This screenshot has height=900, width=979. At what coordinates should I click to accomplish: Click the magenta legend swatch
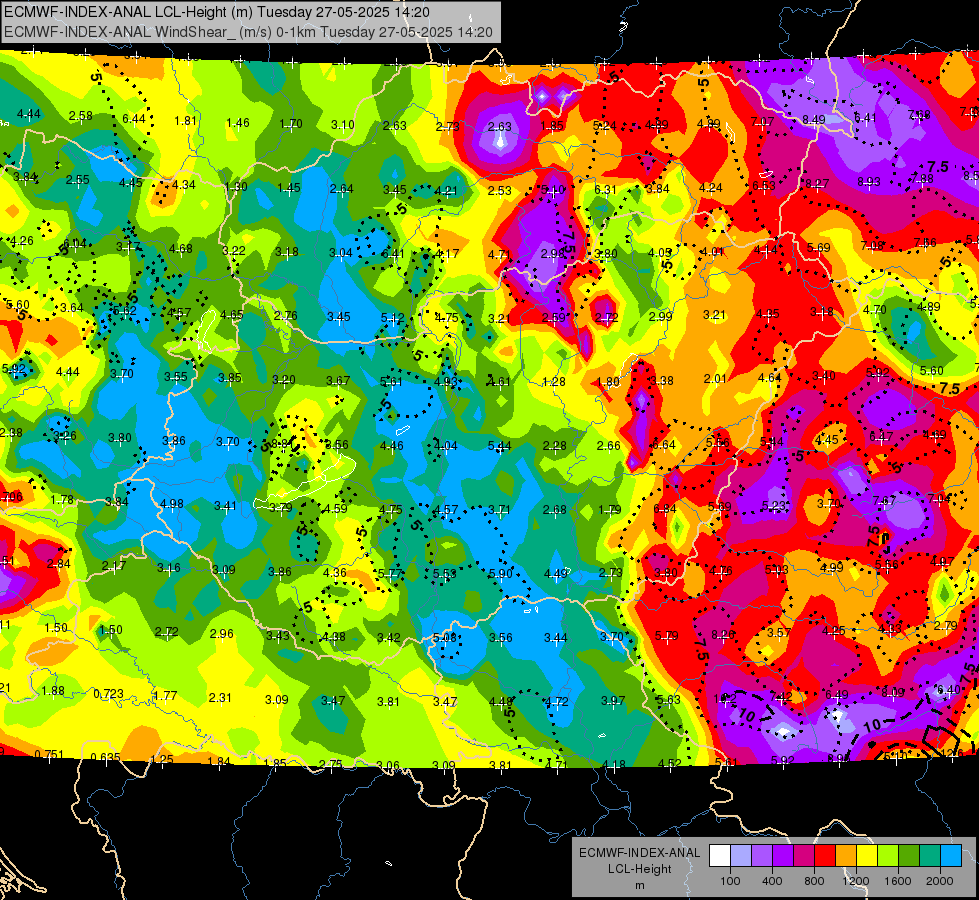(804, 856)
